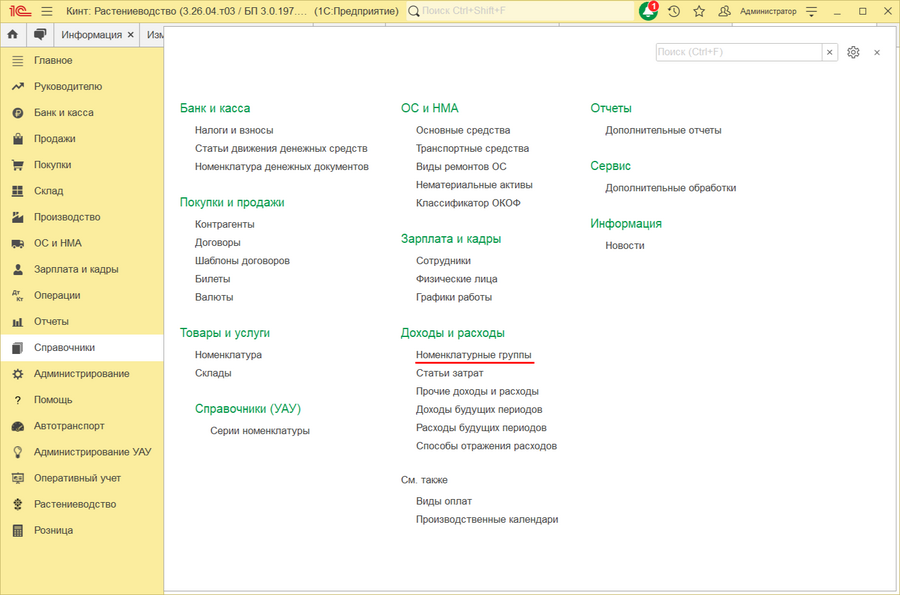Click the Оперативный учет icon
900x595 pixels.
tap(18, 479)
